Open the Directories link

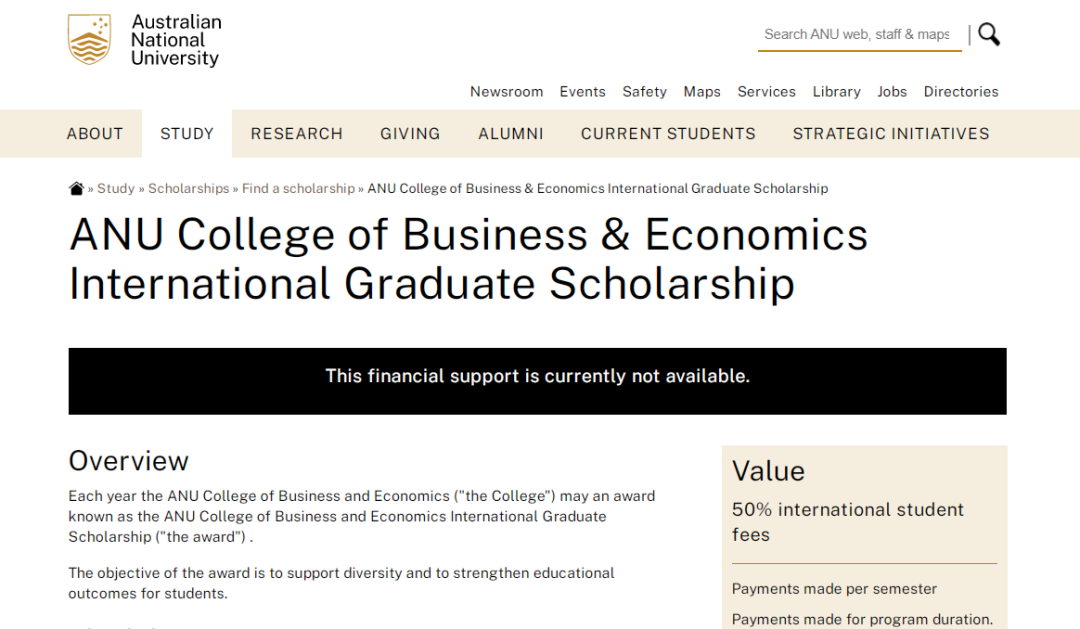pyautogui.click(x=961, y=92)
